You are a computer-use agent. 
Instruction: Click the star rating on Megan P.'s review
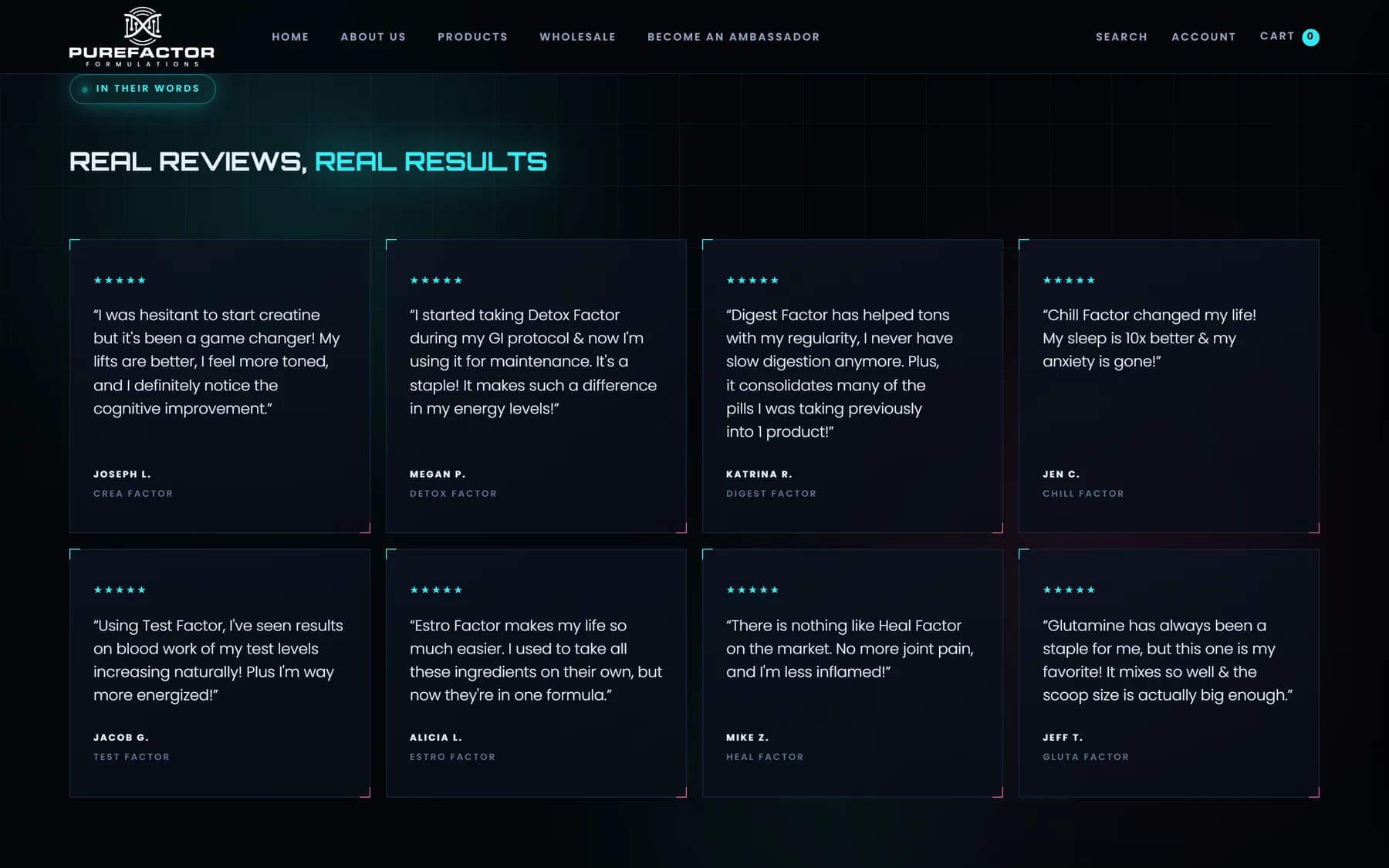point(436,280)
